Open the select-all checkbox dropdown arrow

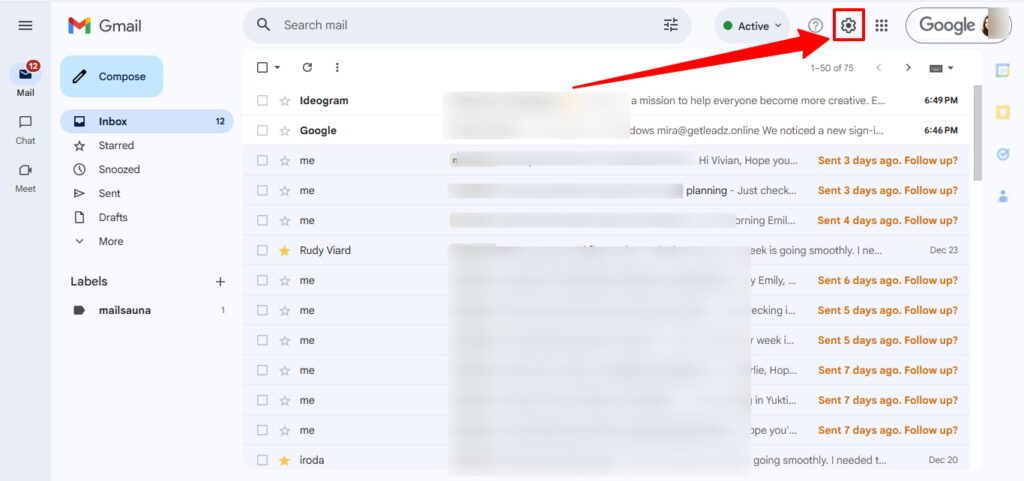pos(278,68)
